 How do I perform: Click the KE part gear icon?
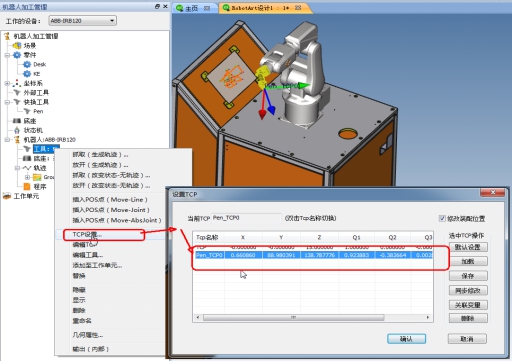click(27, 74)
